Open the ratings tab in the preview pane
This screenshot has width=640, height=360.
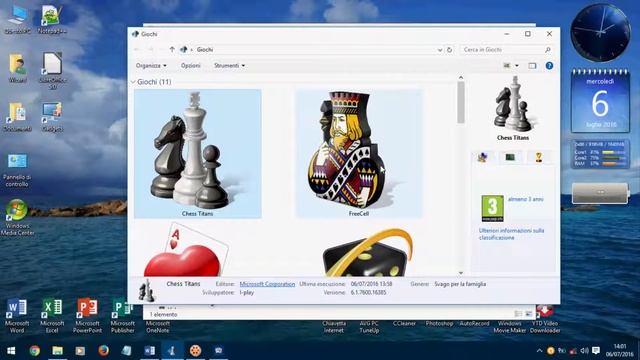coord(483,157)
